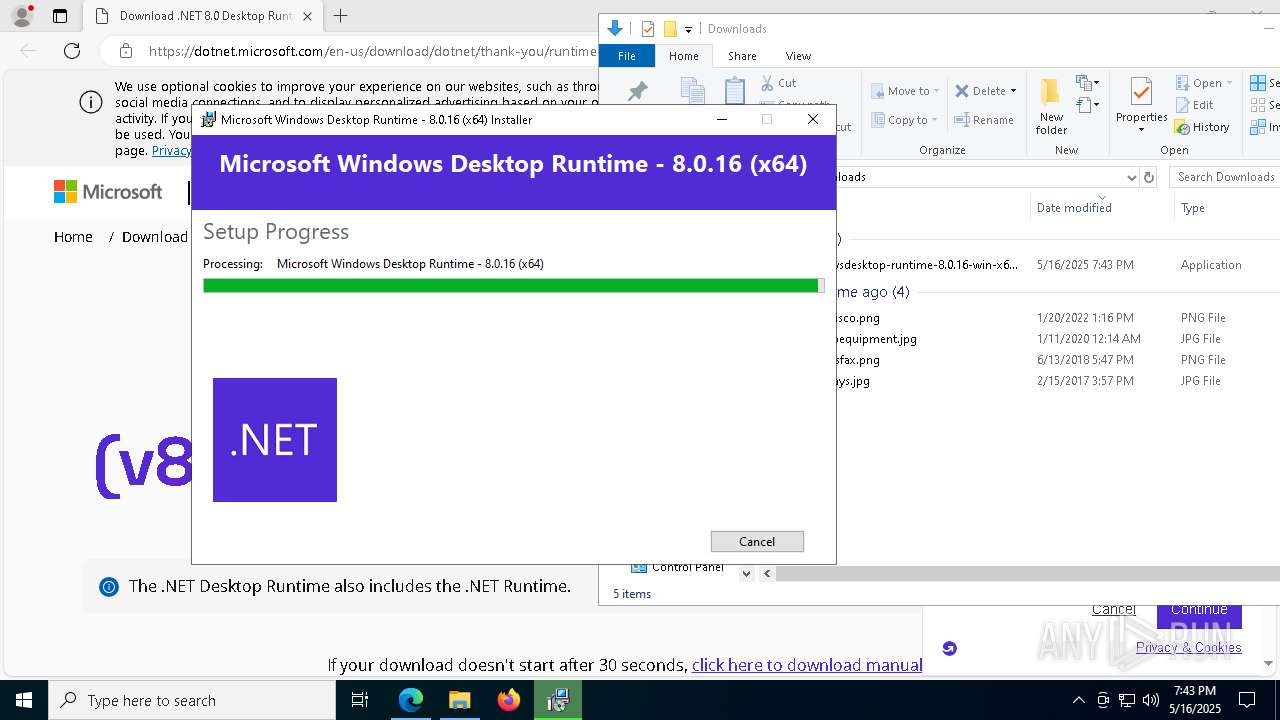
Task: Click Pin to Quick access icon
Action: pyautogui.click(x=637, y=92)
